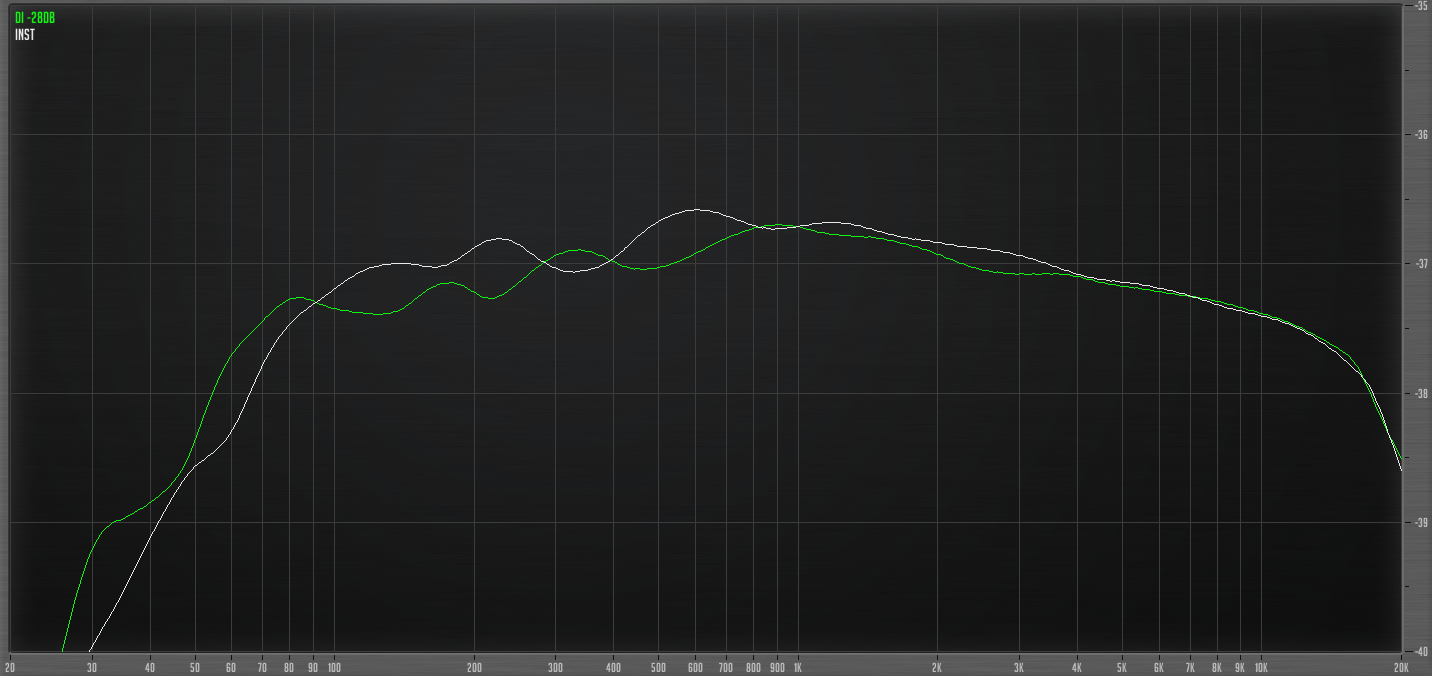Click the -35 dB label at top right

[1422, 8]
